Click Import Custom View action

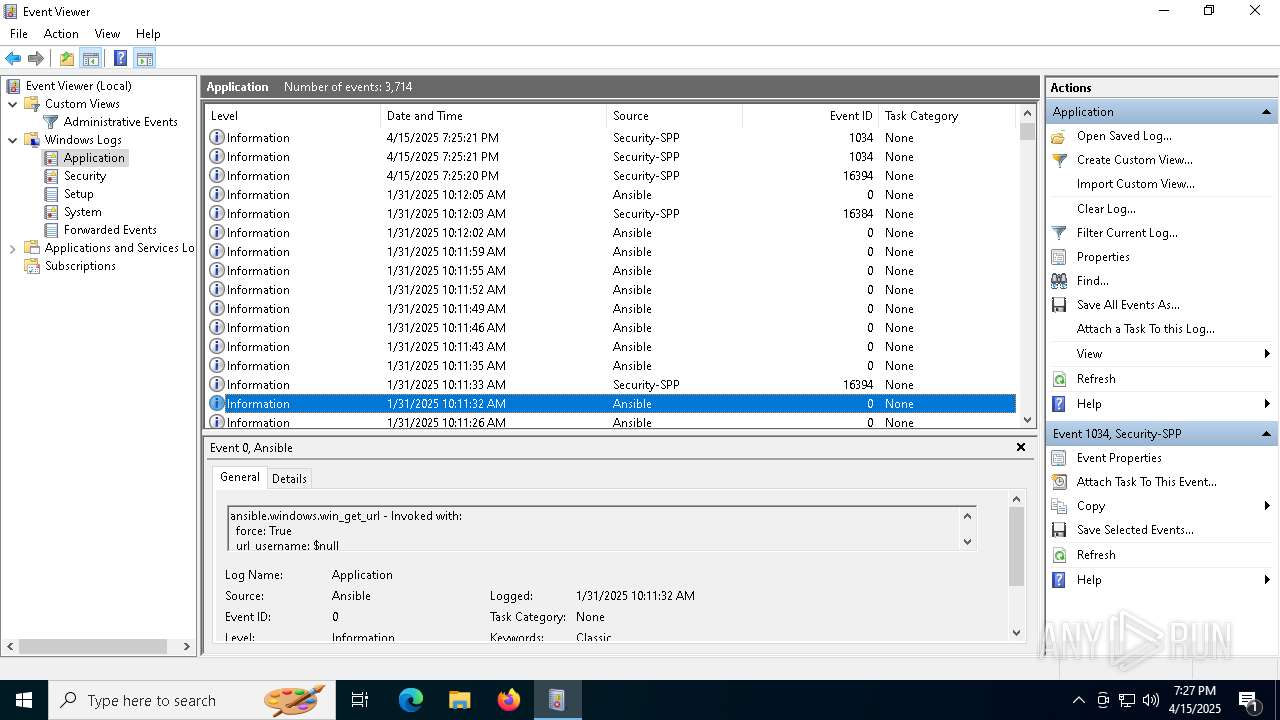click(1135, 184)
